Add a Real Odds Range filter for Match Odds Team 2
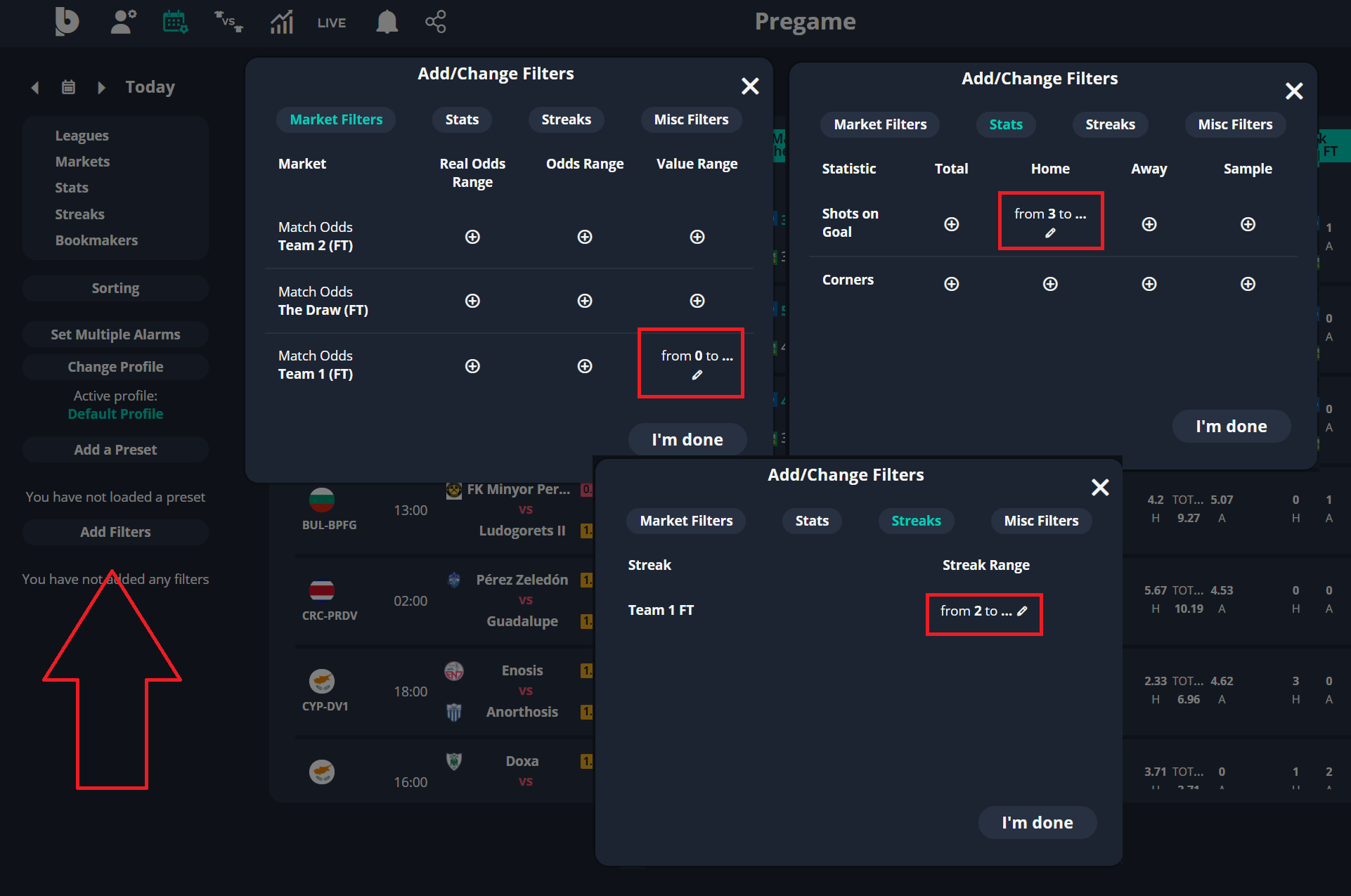 pos(472,237)
